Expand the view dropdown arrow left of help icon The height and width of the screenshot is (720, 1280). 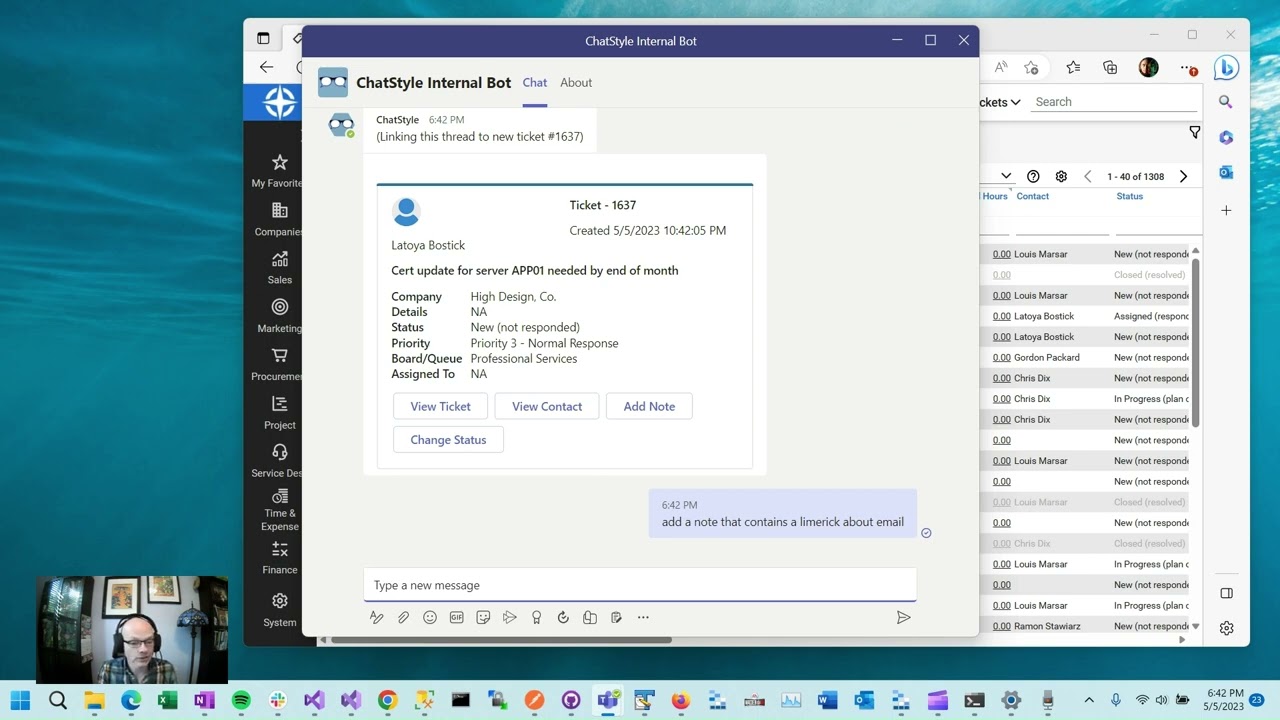(x=1006, y=176)
